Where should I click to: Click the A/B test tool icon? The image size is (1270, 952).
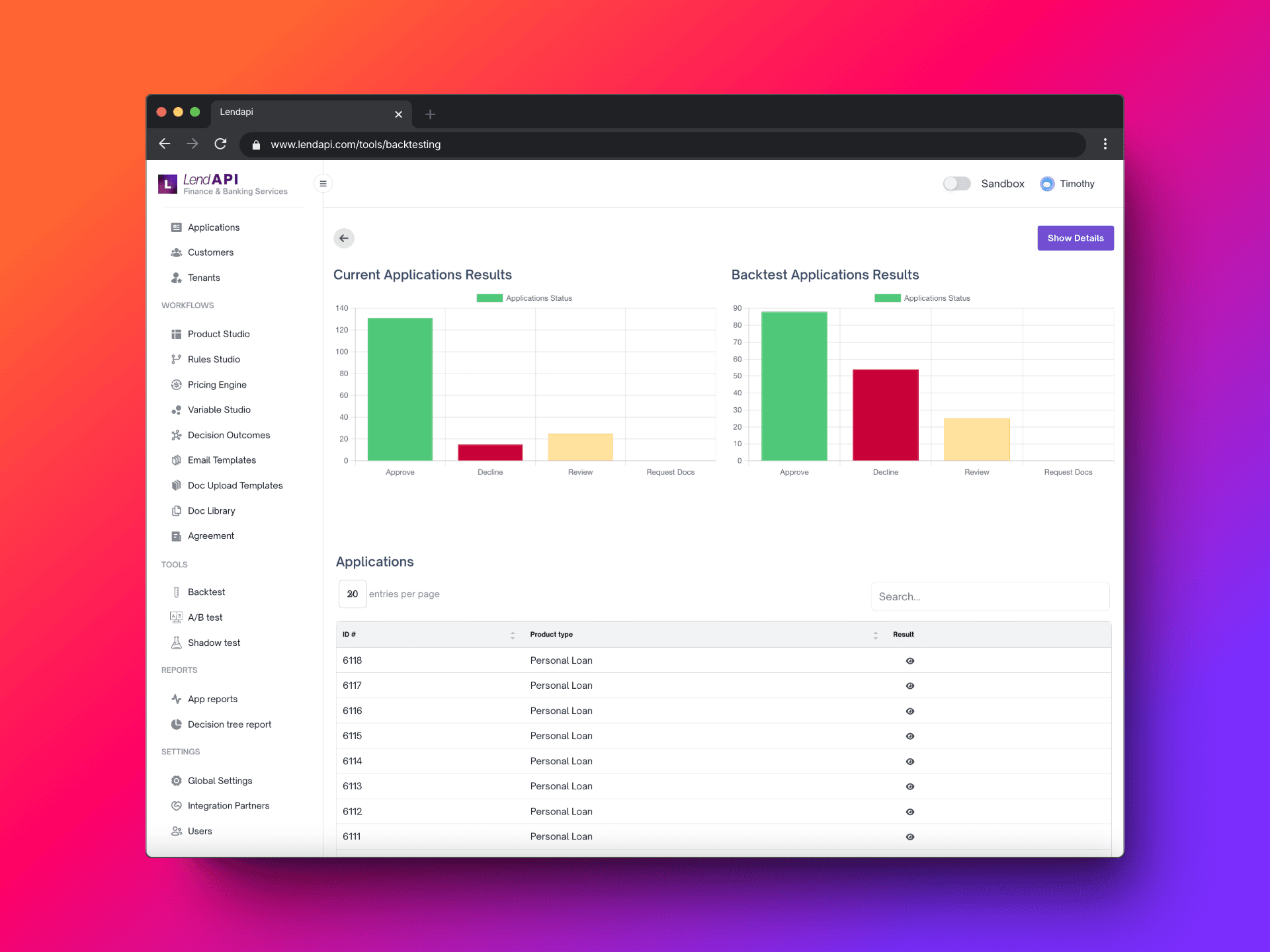[x=175, y=617]
